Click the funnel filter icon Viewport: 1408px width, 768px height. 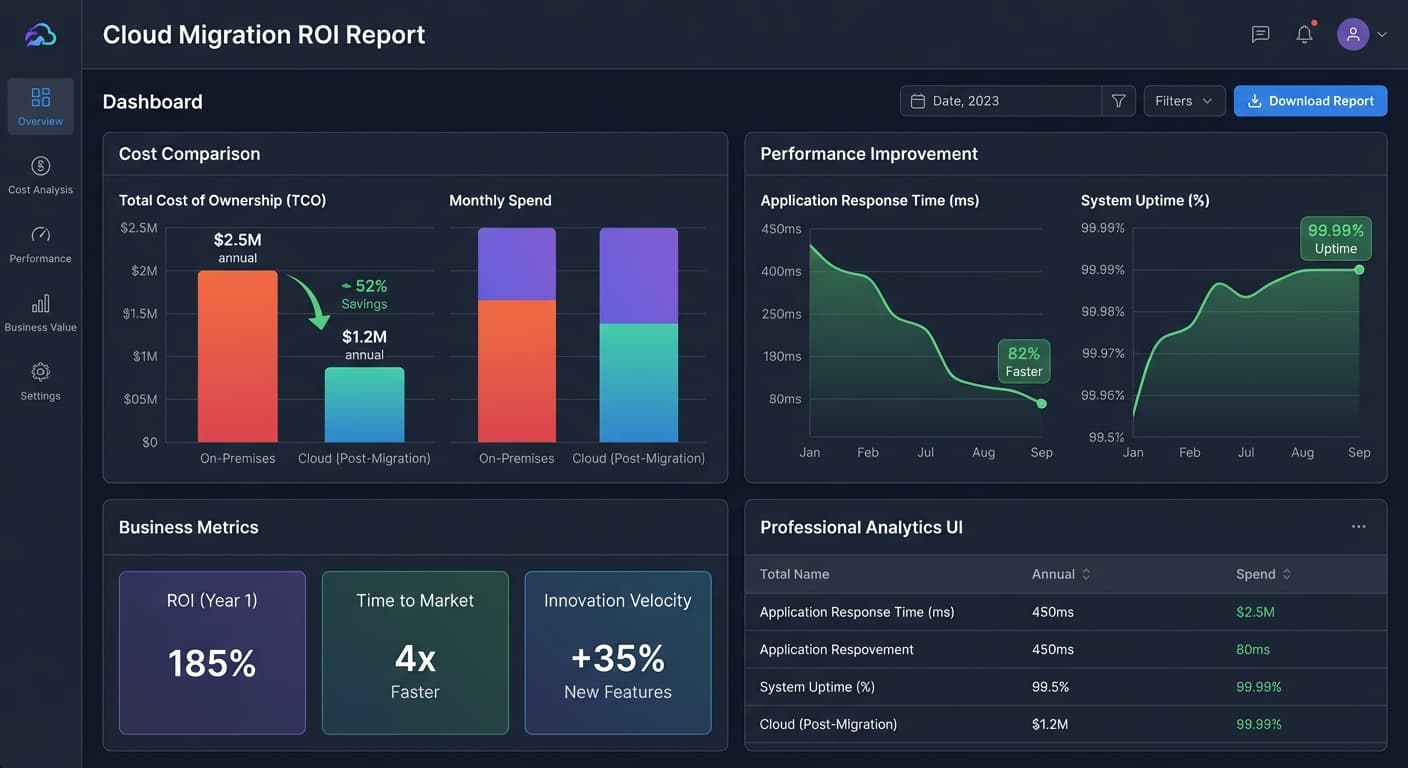[x=1119, y=101]
